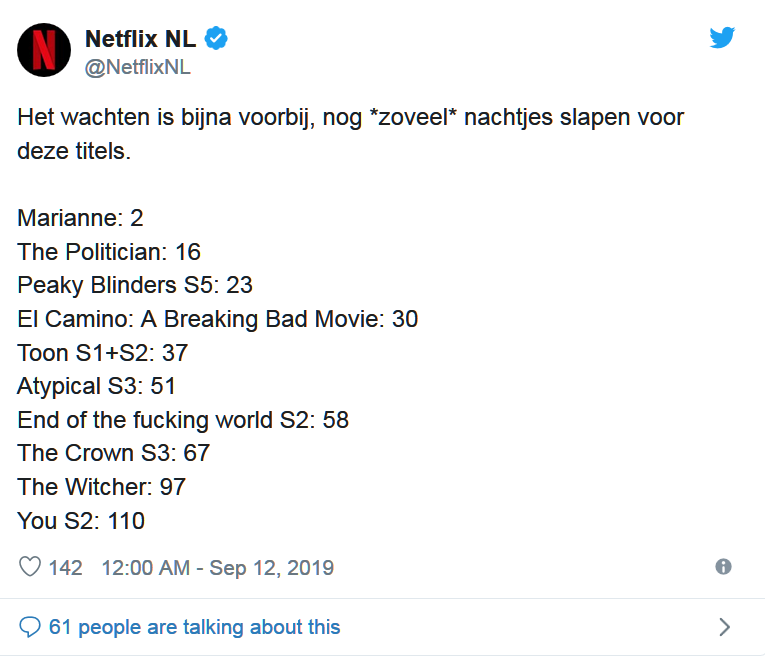Screen dimensions: 765x662
Task: Click the 'Marianne: 2' line
Action: click(x=80, y=218)
